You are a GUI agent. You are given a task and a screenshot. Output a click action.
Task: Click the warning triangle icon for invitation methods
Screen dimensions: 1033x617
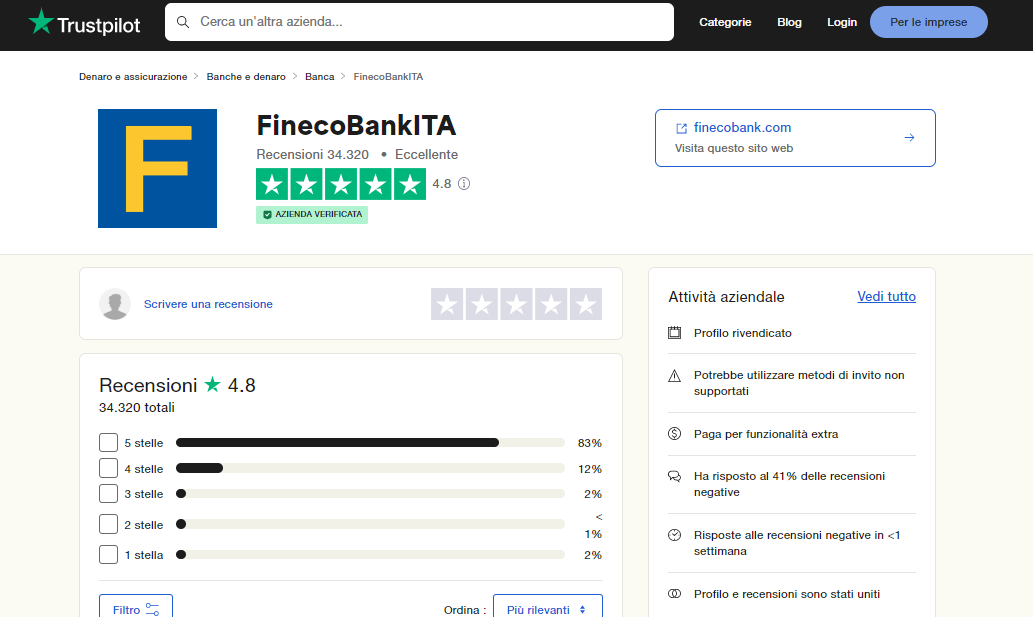tap(675, 376)
